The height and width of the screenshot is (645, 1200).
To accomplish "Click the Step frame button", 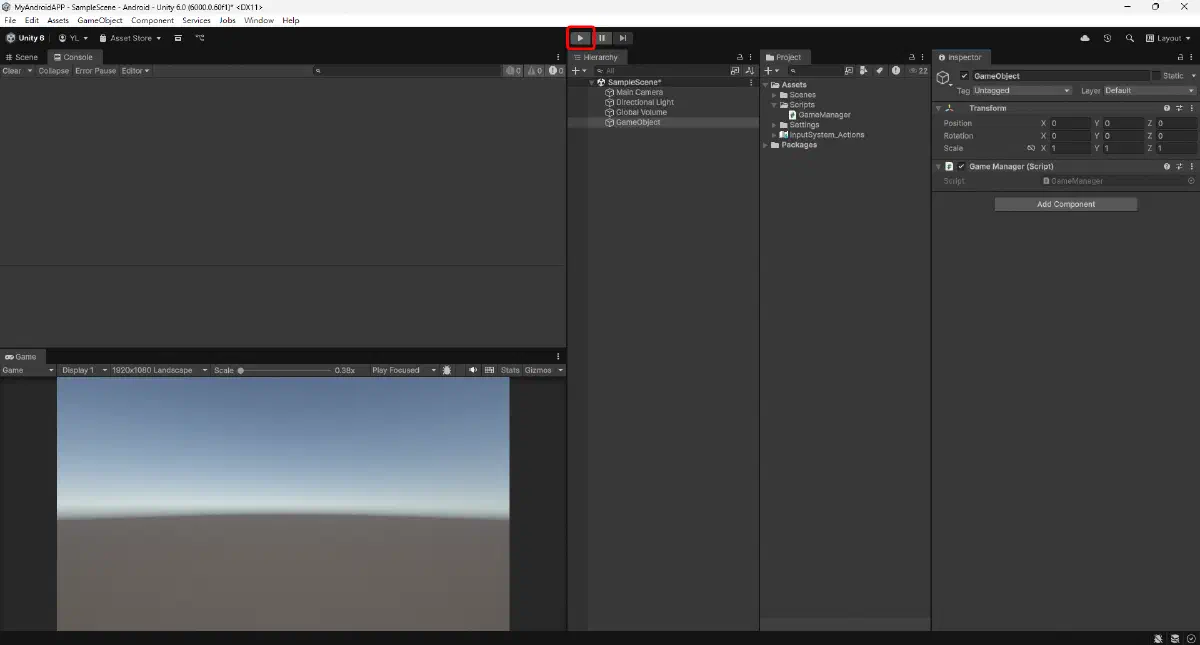I will click(622, 38).
